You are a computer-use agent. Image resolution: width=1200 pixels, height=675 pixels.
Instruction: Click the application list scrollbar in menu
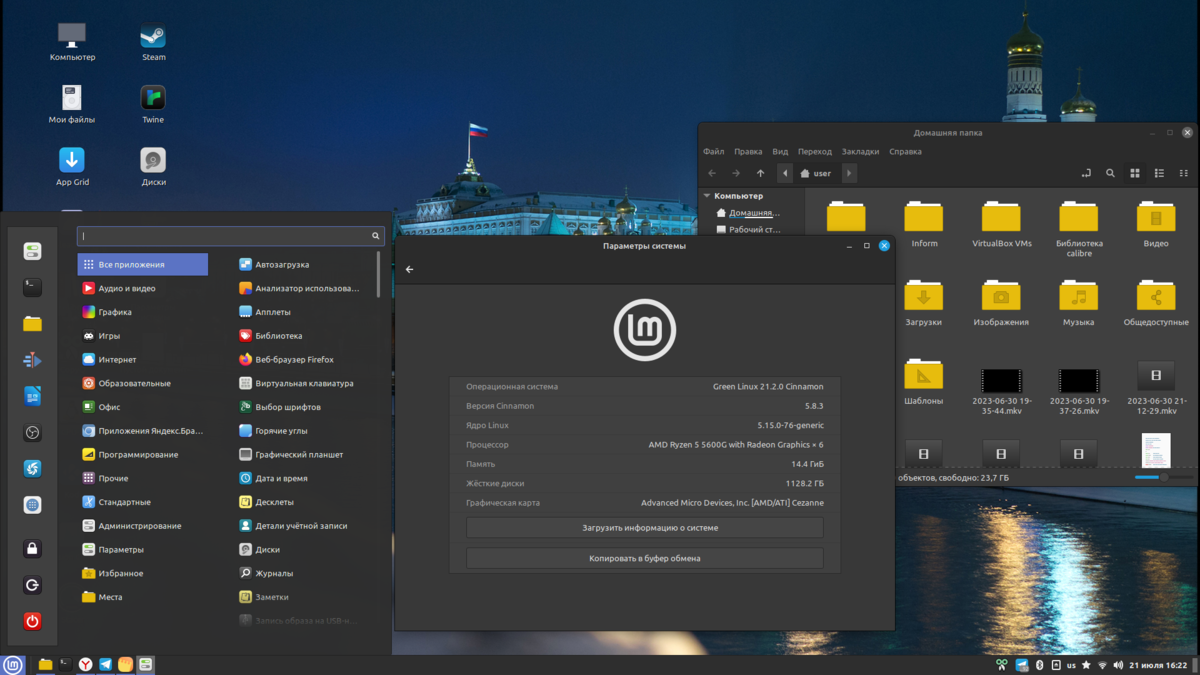tap(378, 274)
